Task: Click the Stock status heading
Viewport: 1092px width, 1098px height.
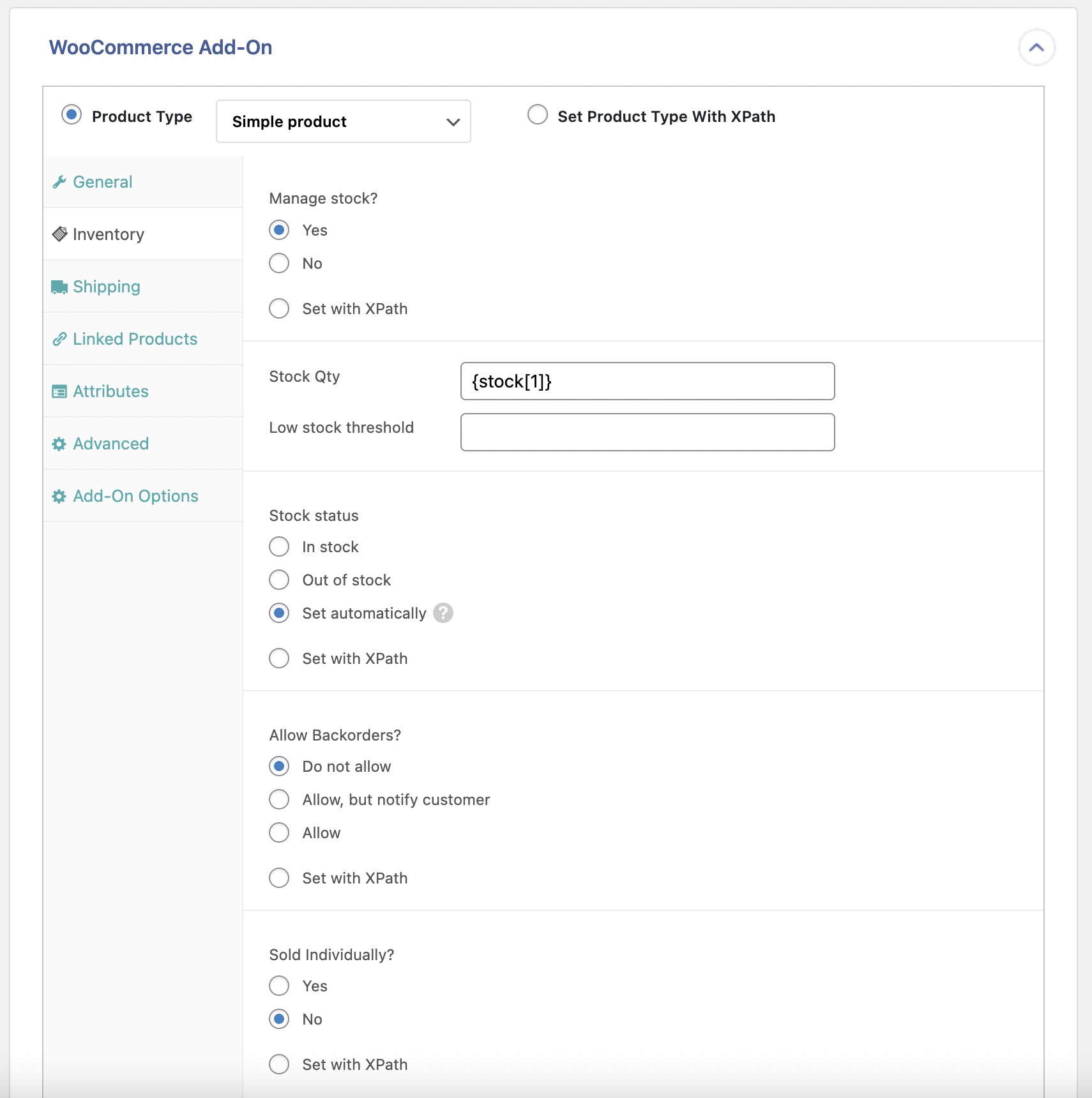Action: click(314, 515)
